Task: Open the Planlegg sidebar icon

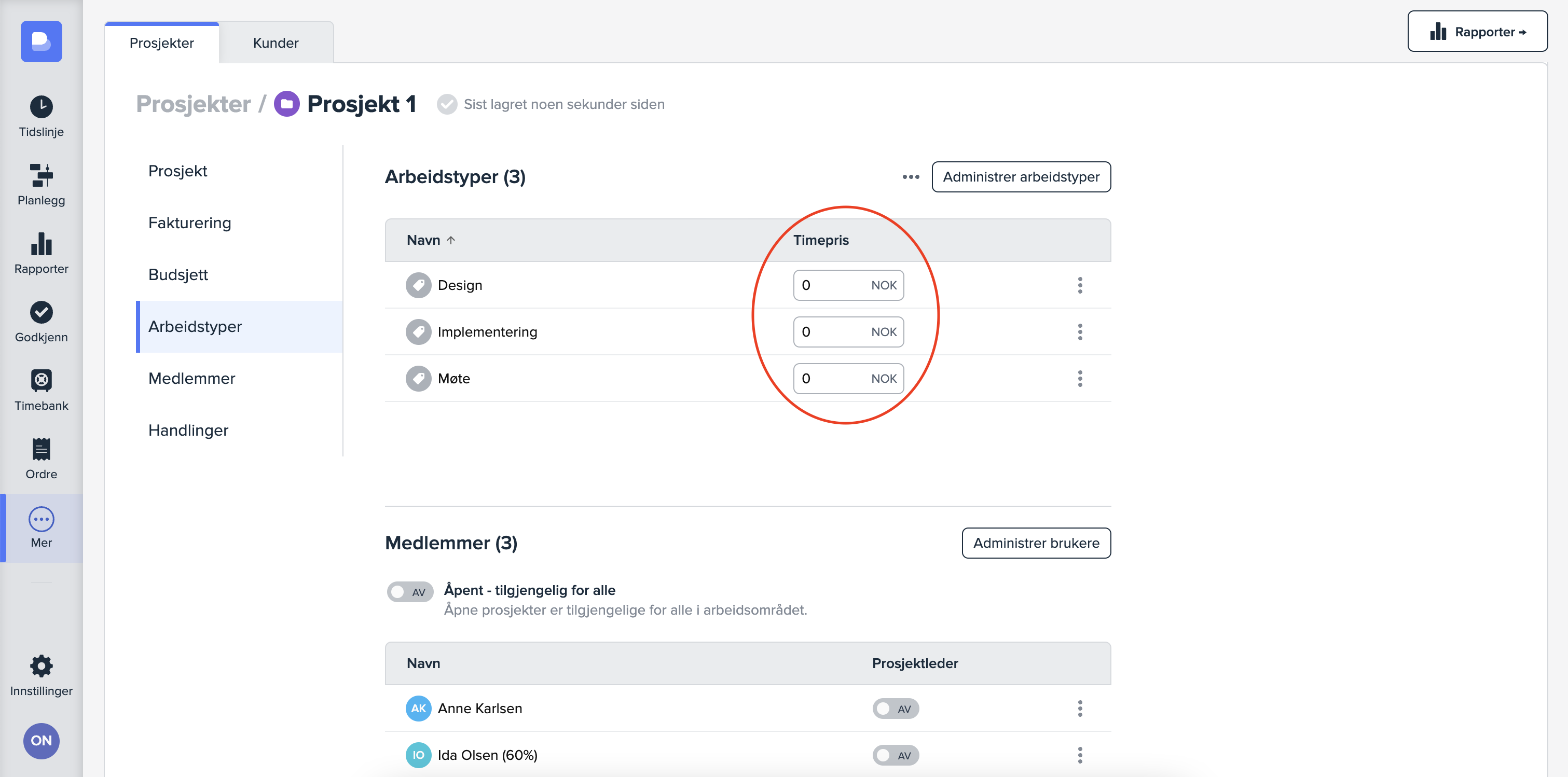Action: tap(42, 175)
